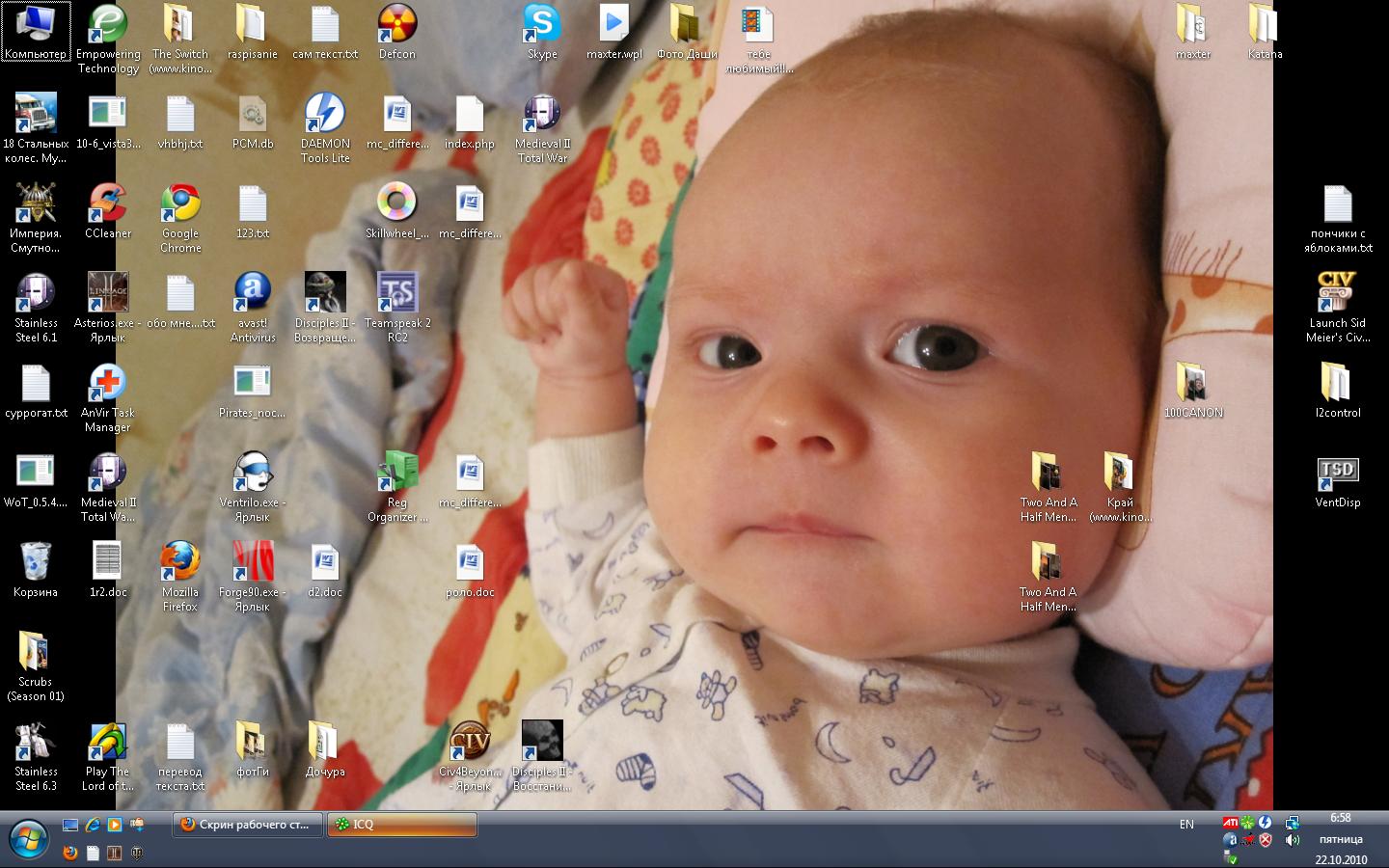Launch Google Chrome from the desktop

(x=180, y=204)
